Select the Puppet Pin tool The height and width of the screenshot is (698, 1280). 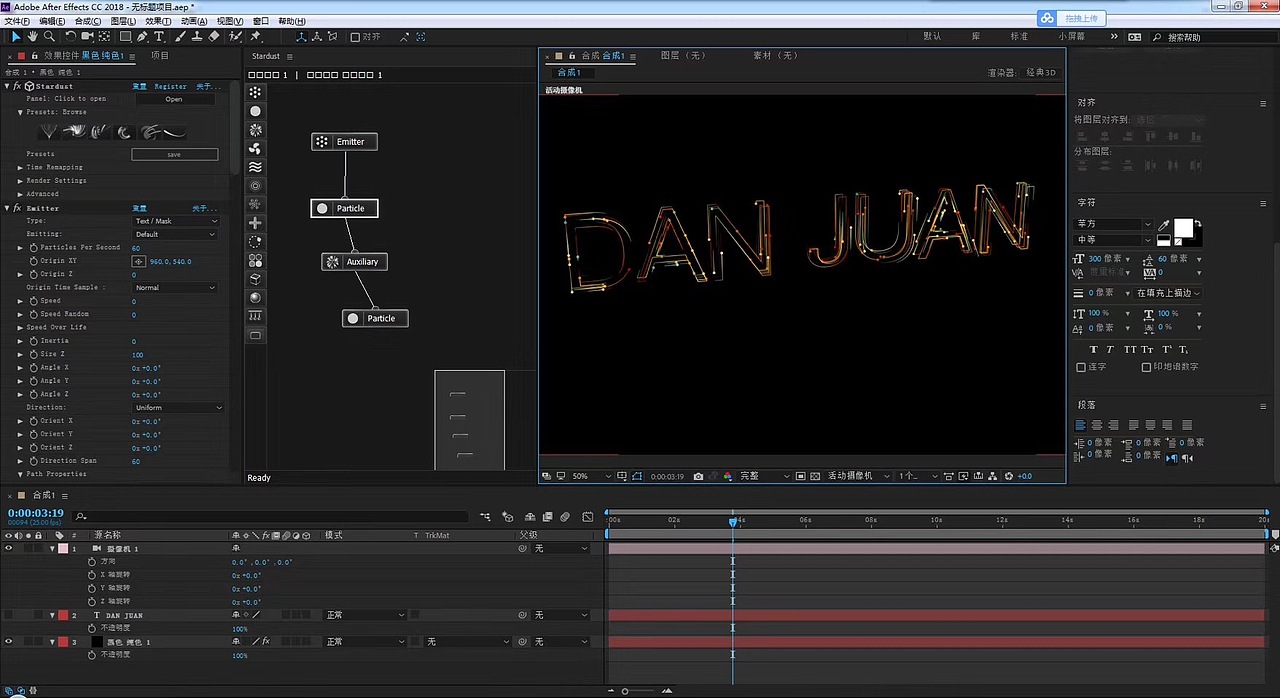255,37
